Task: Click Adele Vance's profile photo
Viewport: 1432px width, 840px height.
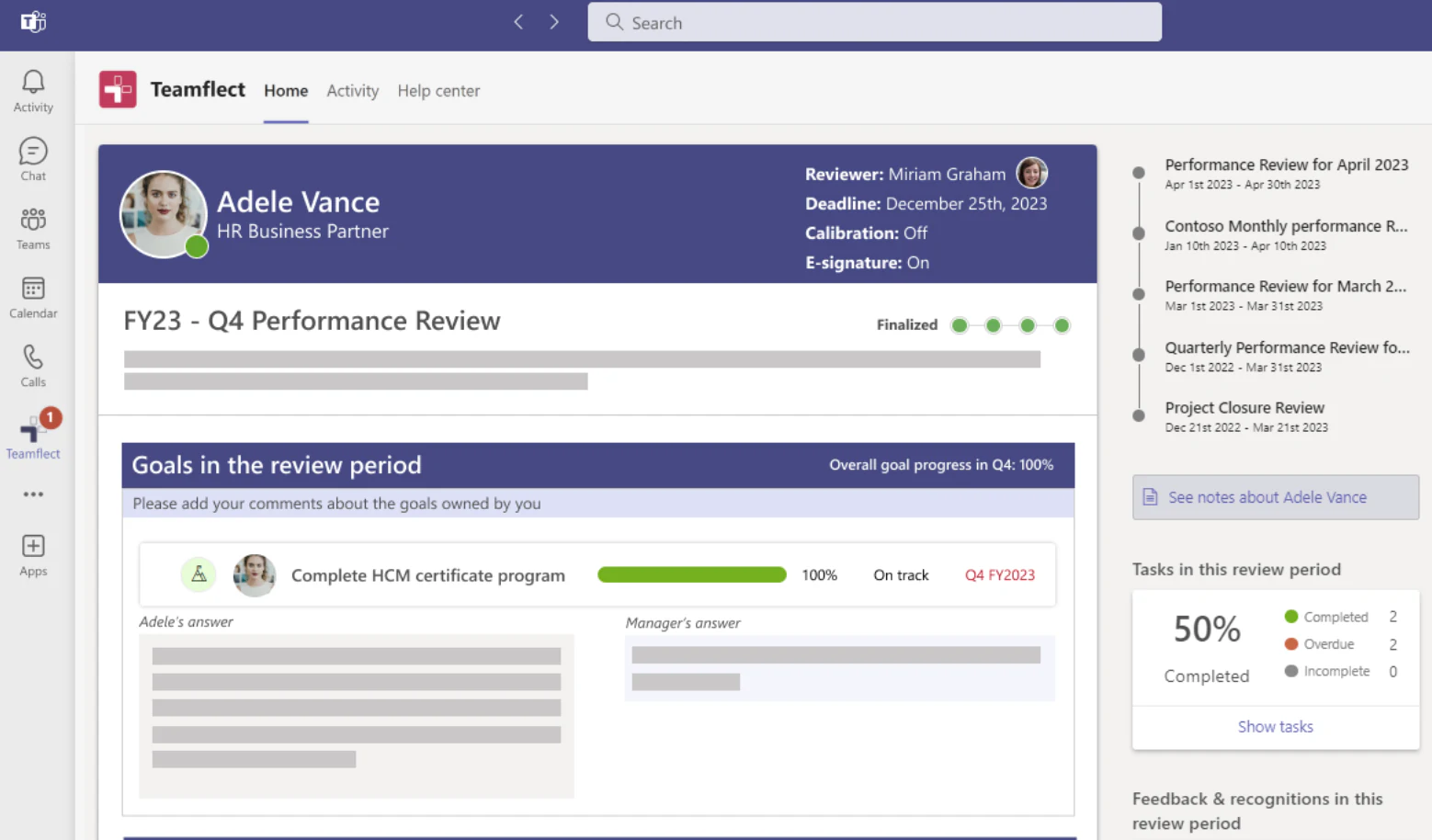Action: click(x=164, y=214)
